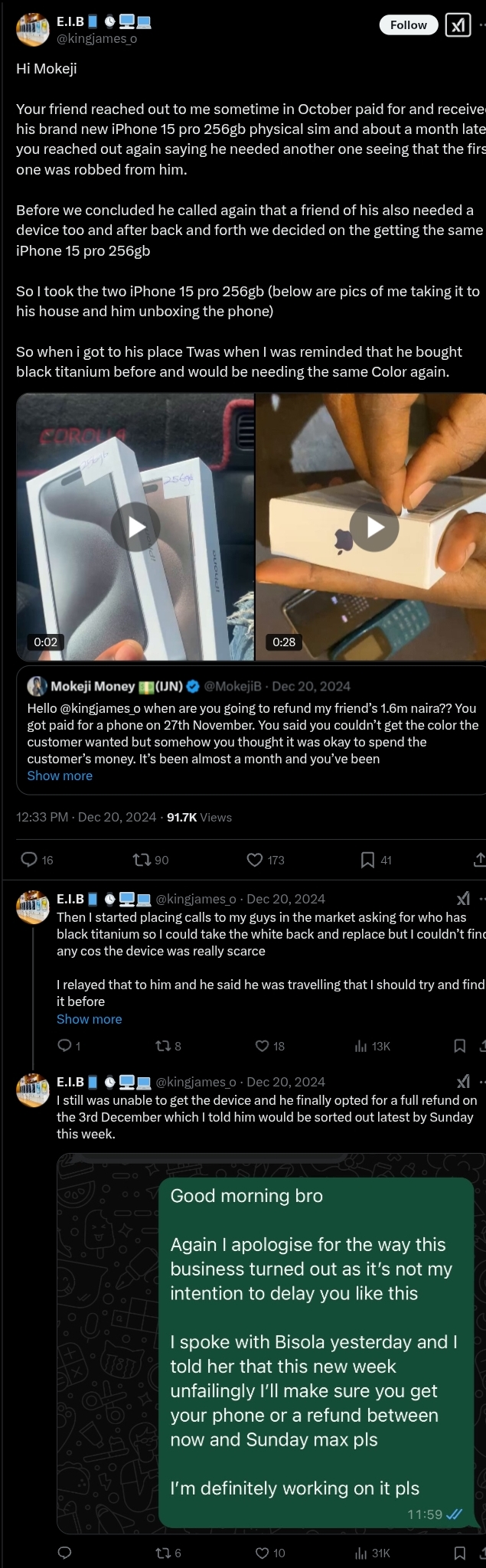The image size is (486, 1568).
Task: Expand quoted Mokeji Money tweet with Show more
Action: tap(60, 776)
